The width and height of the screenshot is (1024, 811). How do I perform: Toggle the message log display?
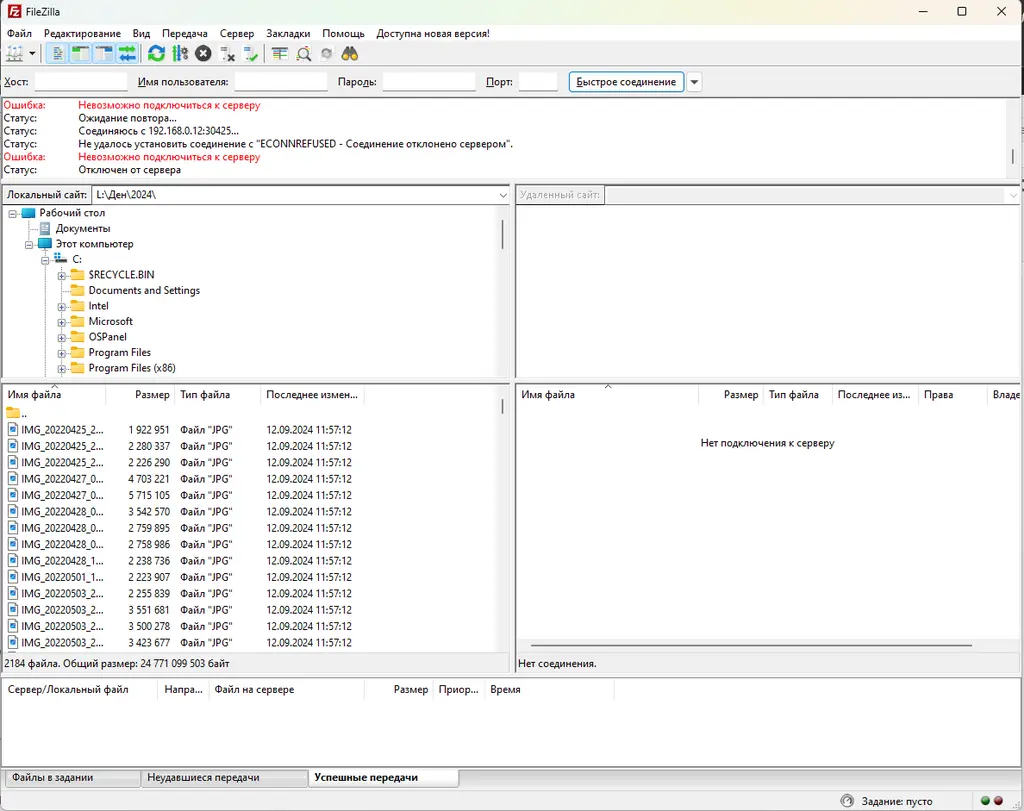(57, 54)
